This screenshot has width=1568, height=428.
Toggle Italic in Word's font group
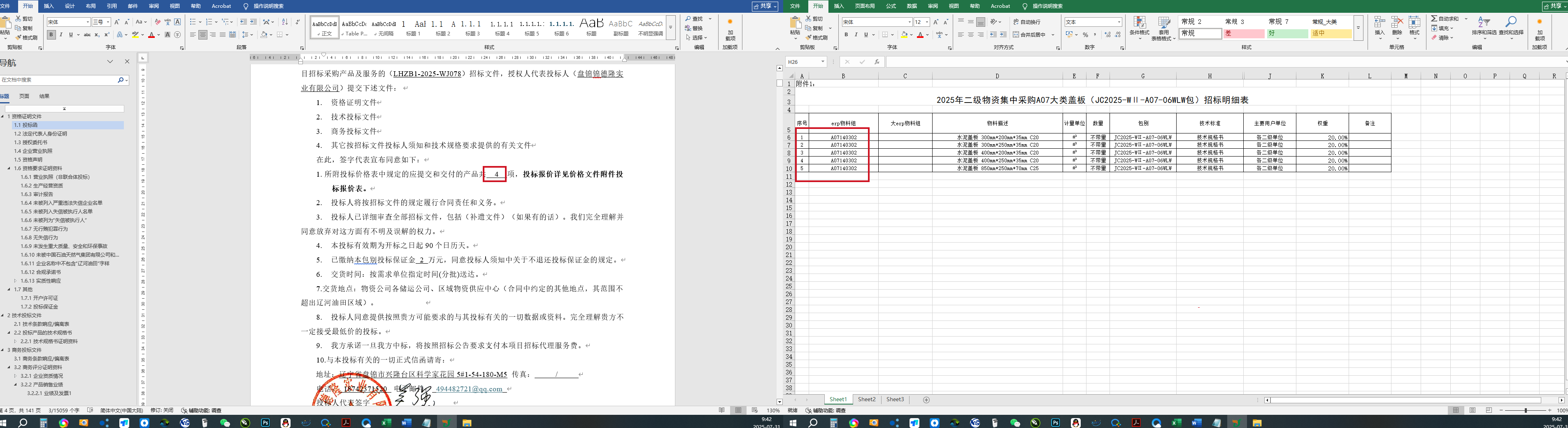point(61,35)
